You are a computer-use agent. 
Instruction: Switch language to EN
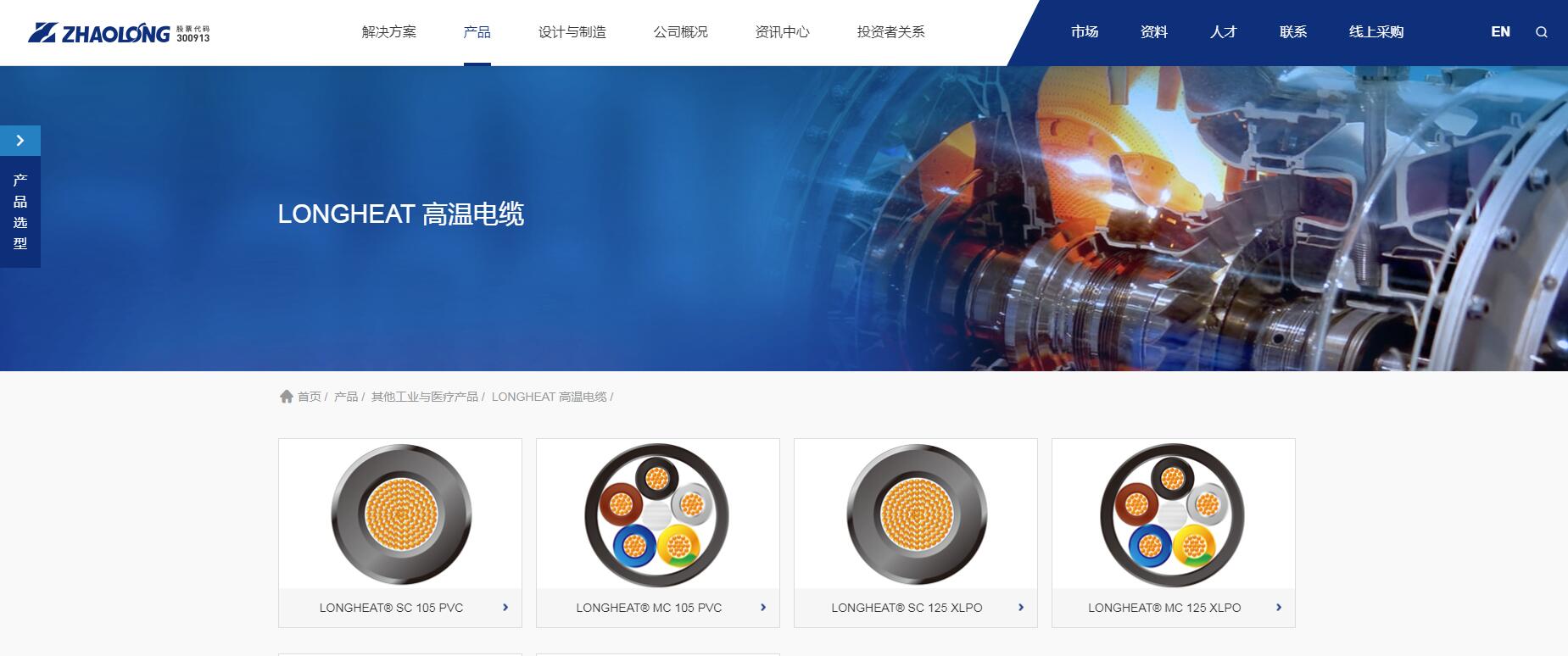[x=1501, y=32]
